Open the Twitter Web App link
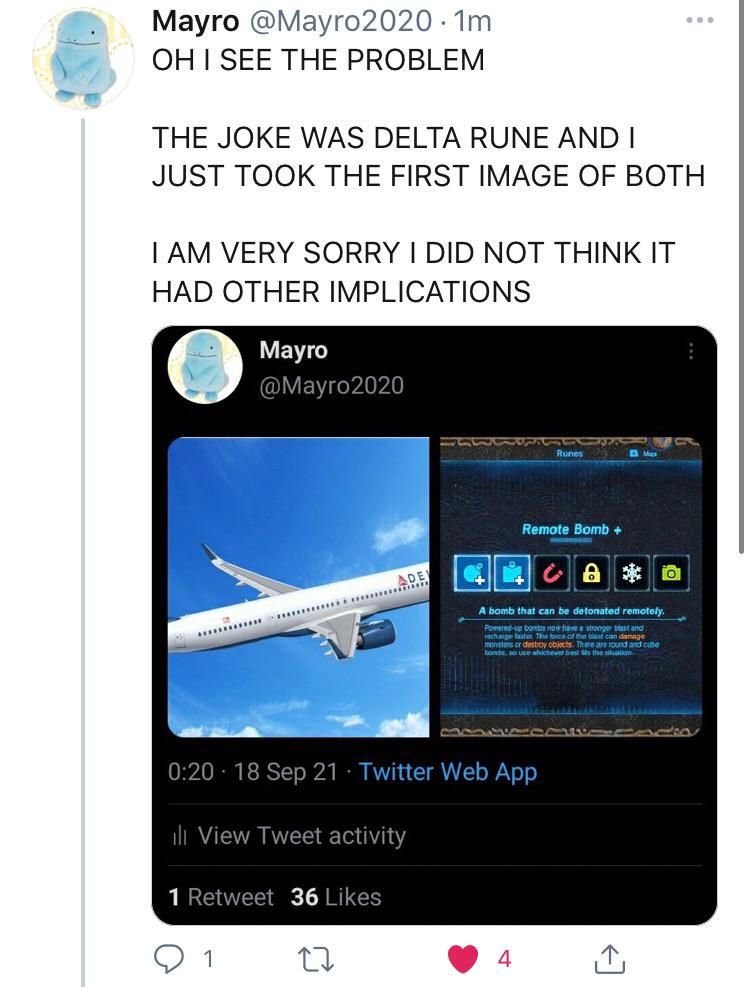The width and height of the screenshot is (750, 987). point(447,772)
